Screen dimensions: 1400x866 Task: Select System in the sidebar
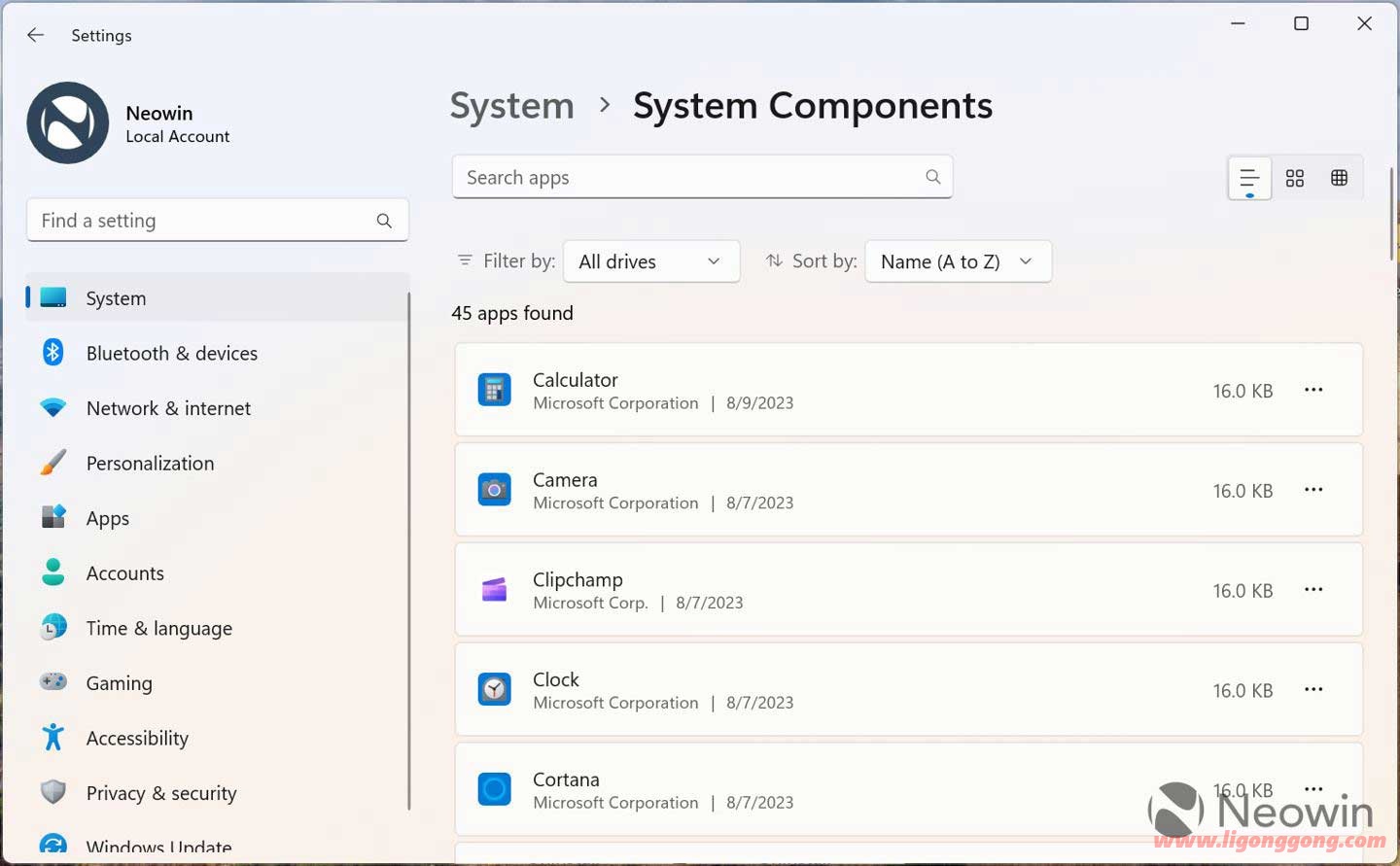pos(218,298)
